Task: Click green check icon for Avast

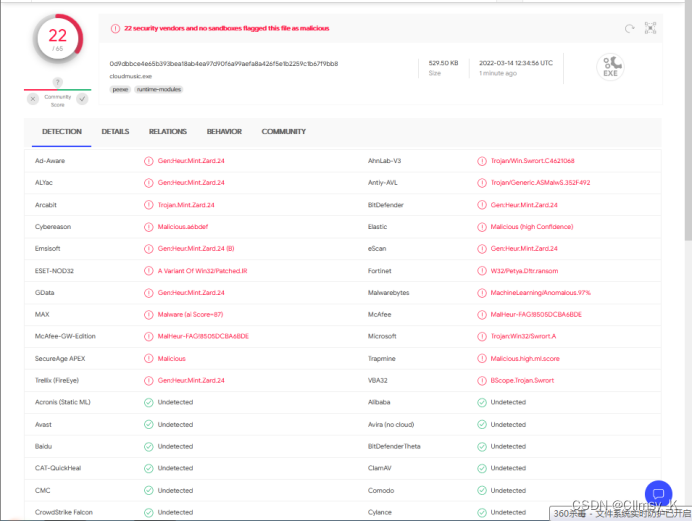Action: (x=148, y=425)
